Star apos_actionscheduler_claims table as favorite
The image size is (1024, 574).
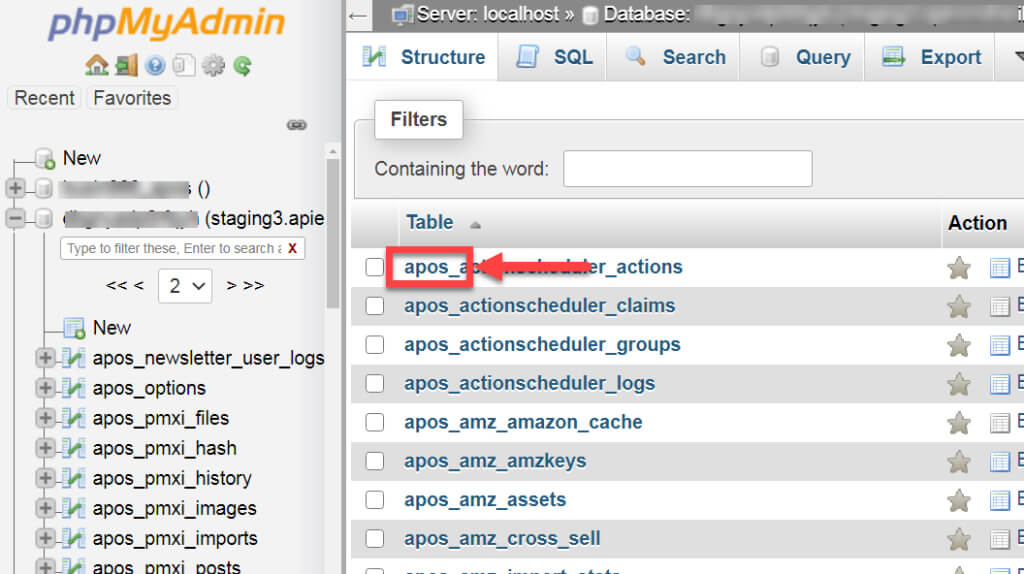959,306
